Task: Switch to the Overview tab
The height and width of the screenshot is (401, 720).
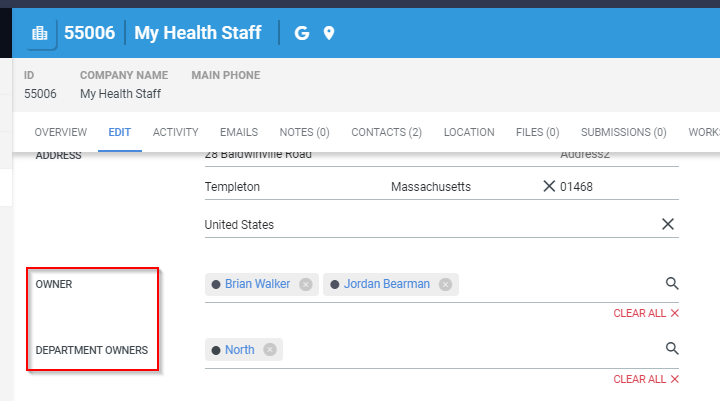Action: (x=61, y=132)
